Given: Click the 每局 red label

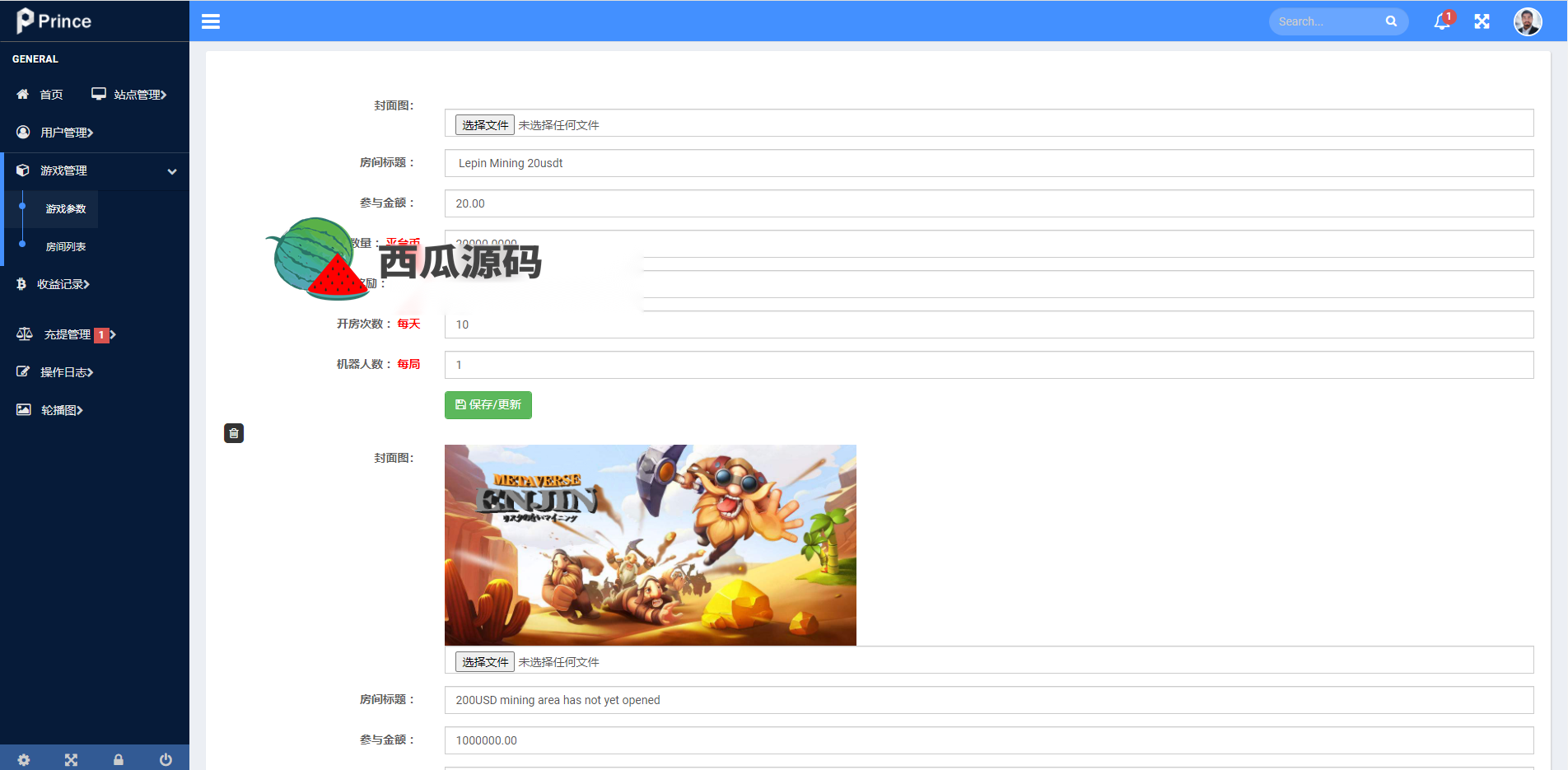Looking at the screenshot, I should tap(408, 364).
